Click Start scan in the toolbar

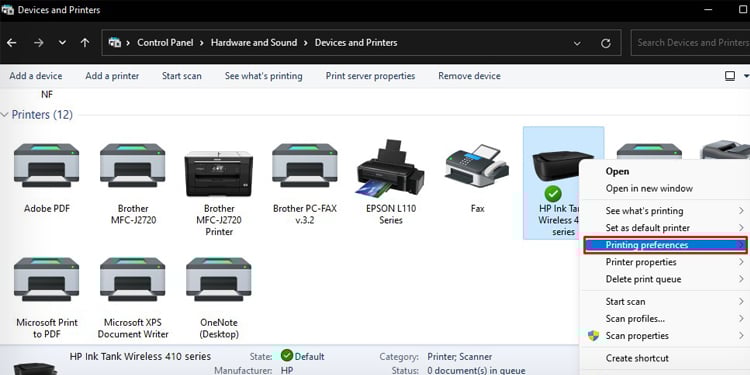pyautogui.click(x=182, y=76)
